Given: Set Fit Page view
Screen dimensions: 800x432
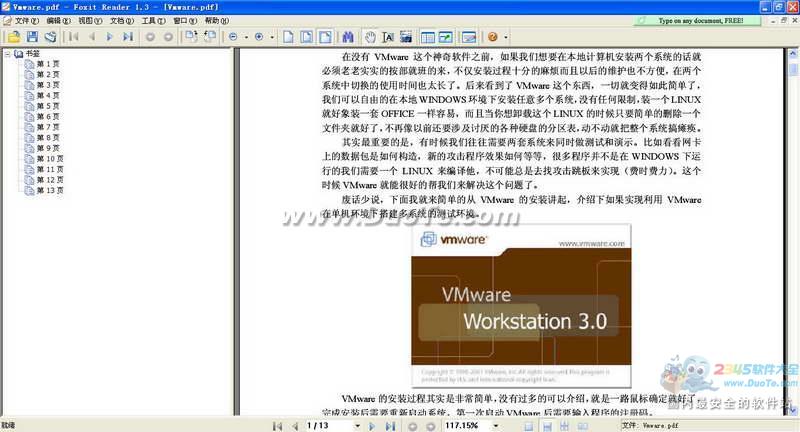Looking at the screenshot, I should [307, 37].
